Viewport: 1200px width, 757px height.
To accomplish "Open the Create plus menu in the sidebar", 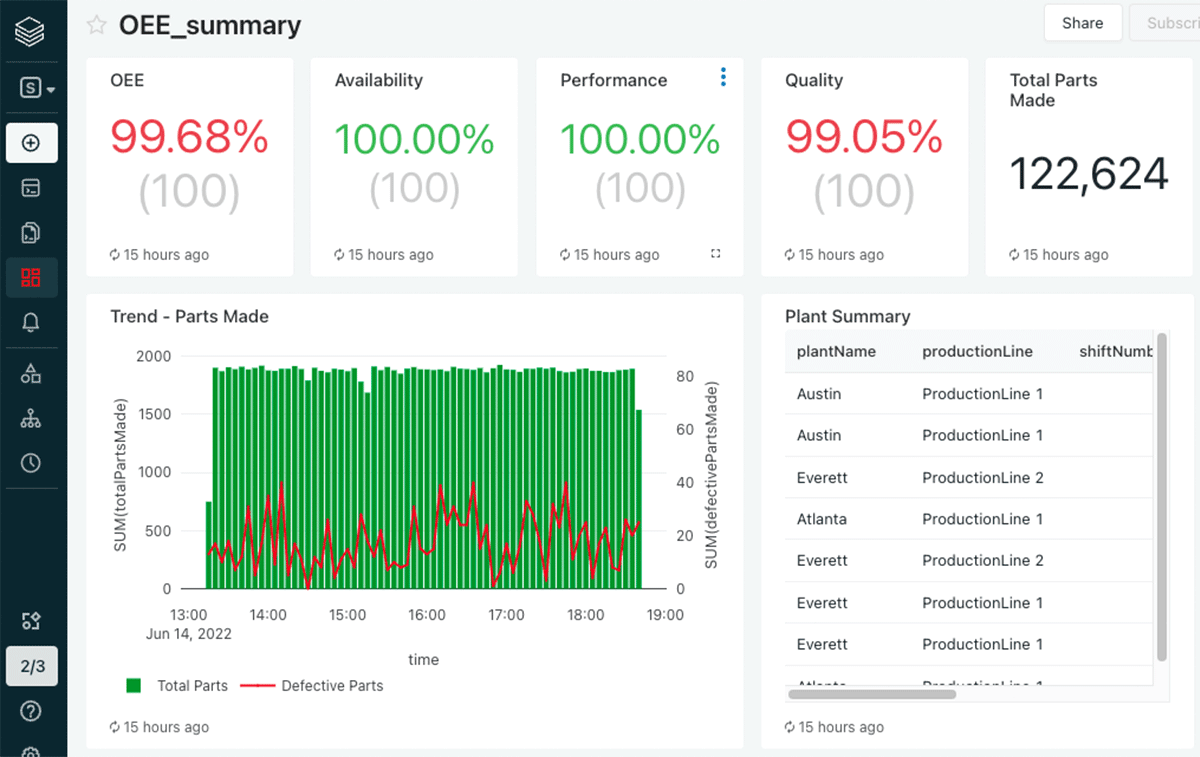I will pos(31,143).
